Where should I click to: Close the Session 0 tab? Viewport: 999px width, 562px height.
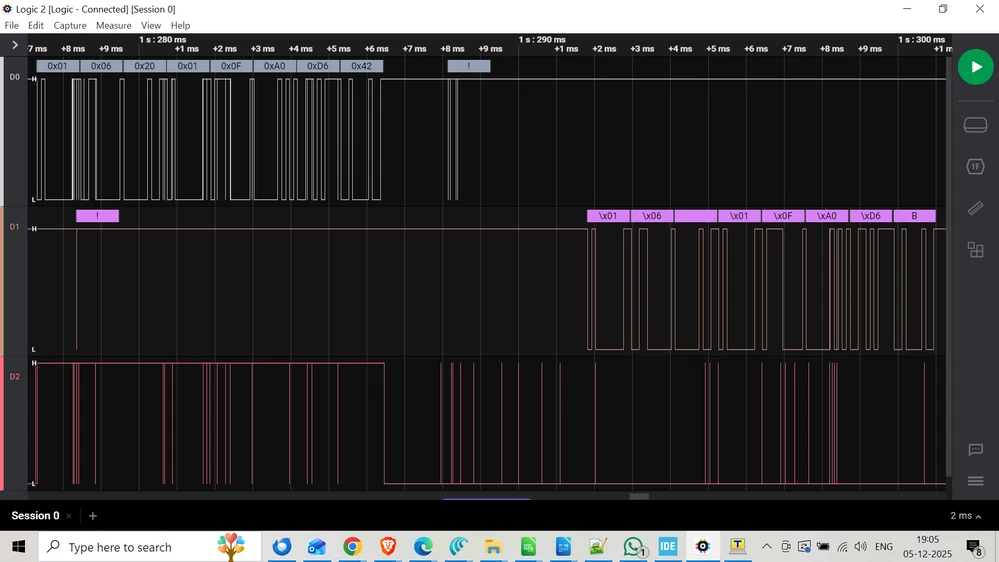(x=69, y=516)
